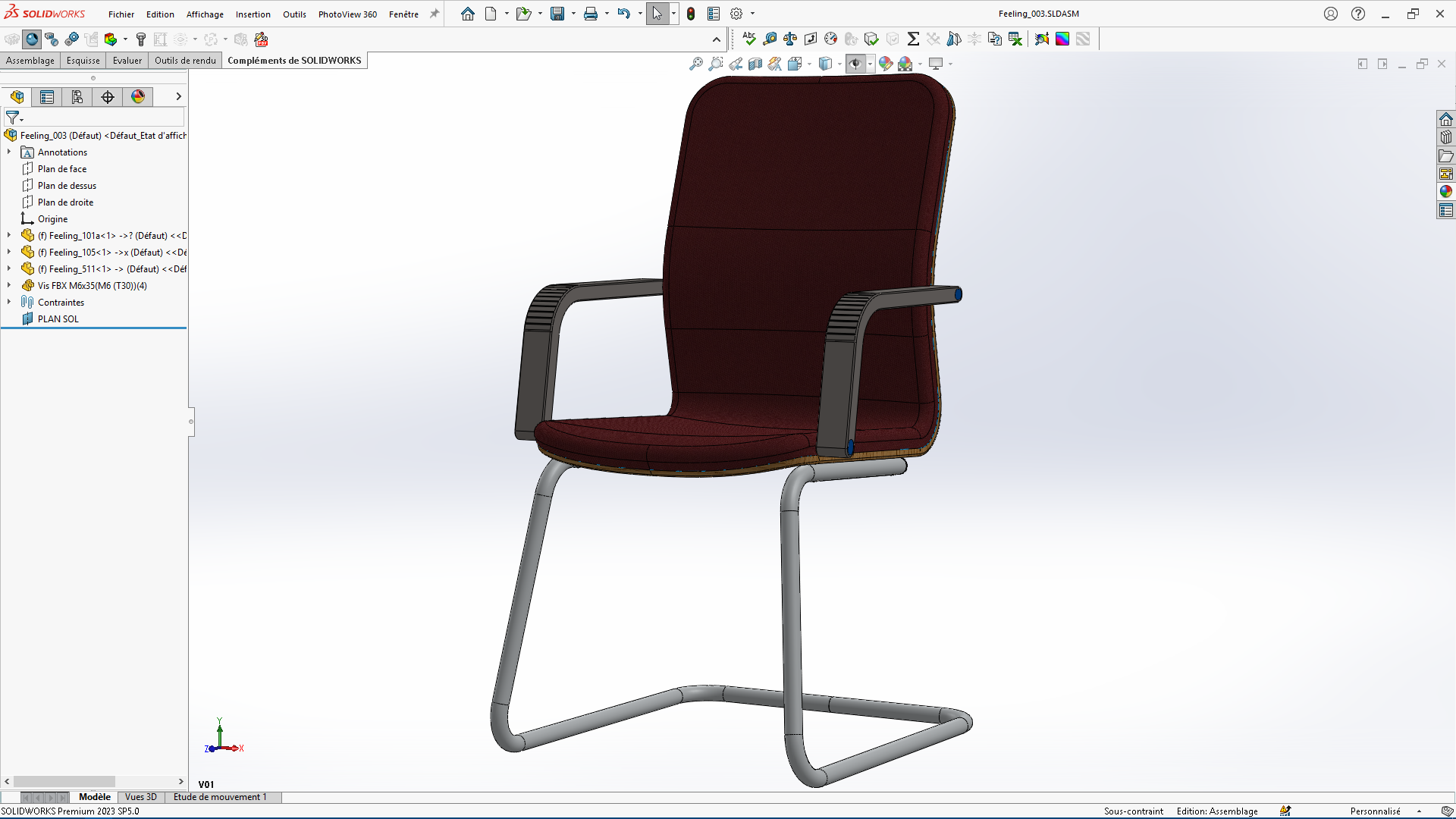Expand the Feeling_101a<1> component
Image resolution: width=1456 pixels, height=819 pixels.
[9, 235]
